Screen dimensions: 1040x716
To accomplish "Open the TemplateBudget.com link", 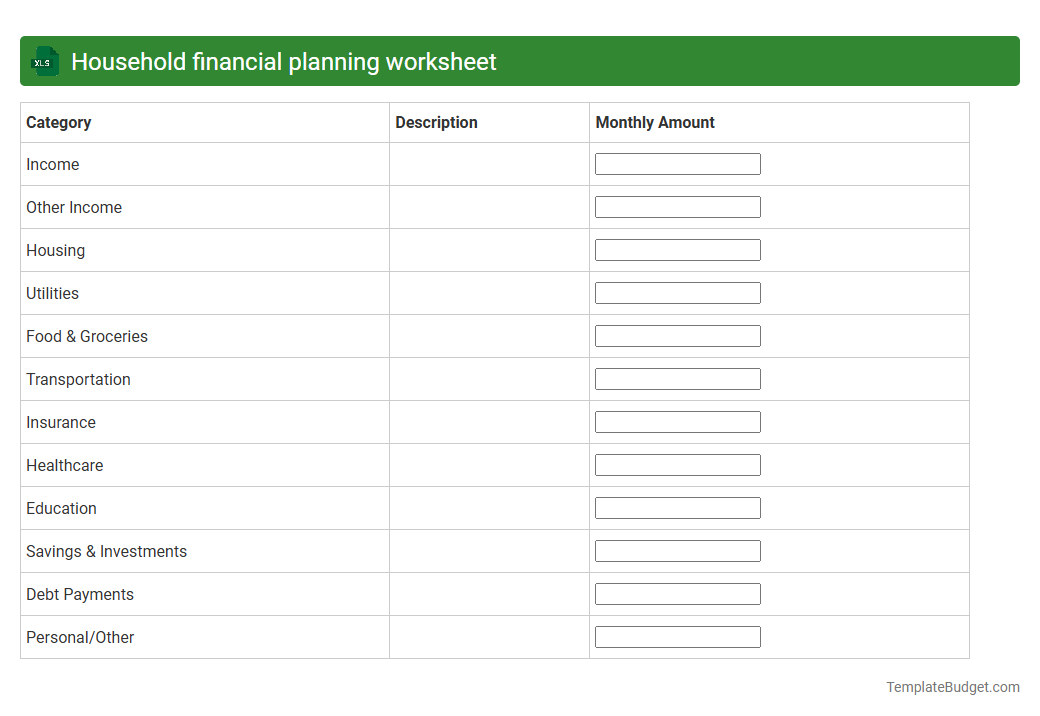I will 952,687.
